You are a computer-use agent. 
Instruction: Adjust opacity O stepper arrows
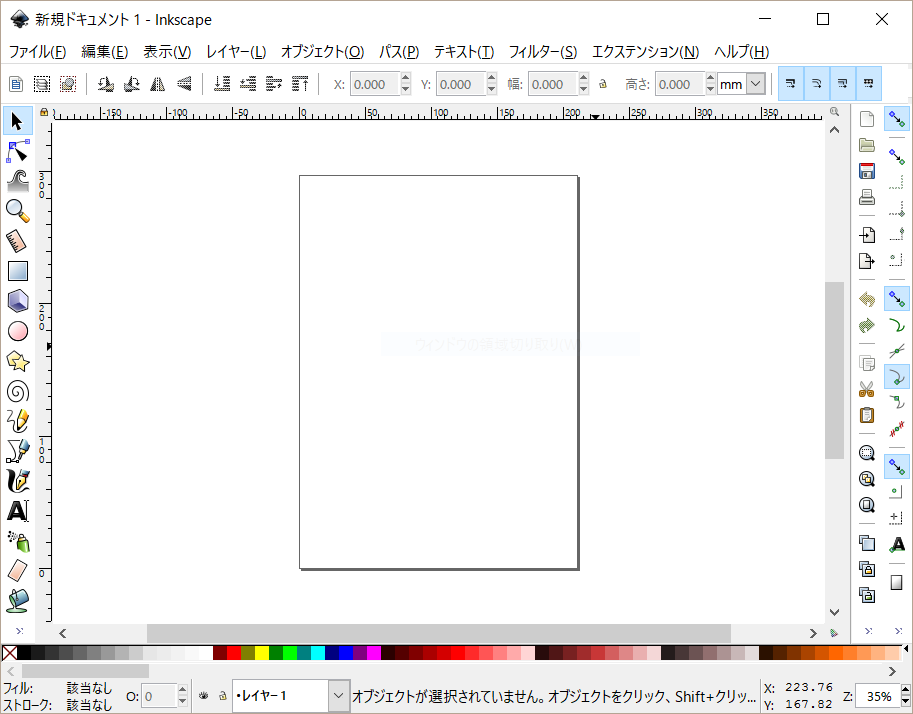(x=182, y=696)
